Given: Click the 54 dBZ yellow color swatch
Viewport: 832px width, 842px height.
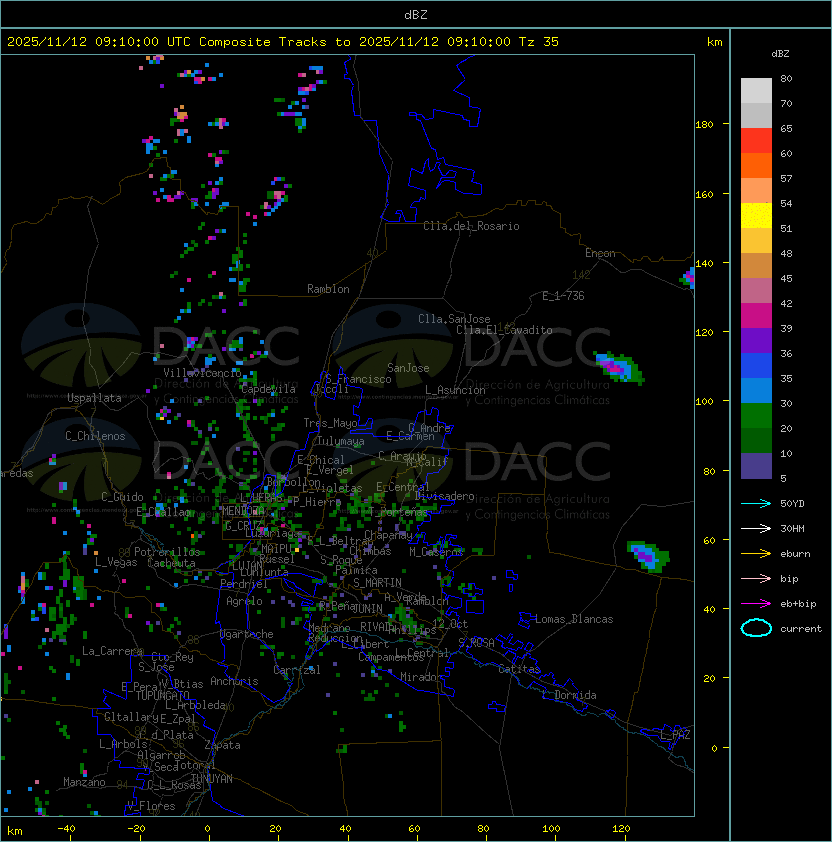Looking at the screenshot, I should (x=756, y=216).
